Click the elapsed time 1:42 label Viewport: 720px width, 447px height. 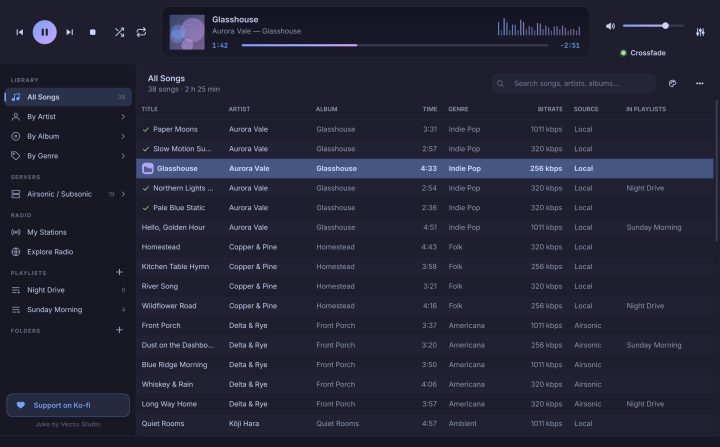(x=220, y=45)
